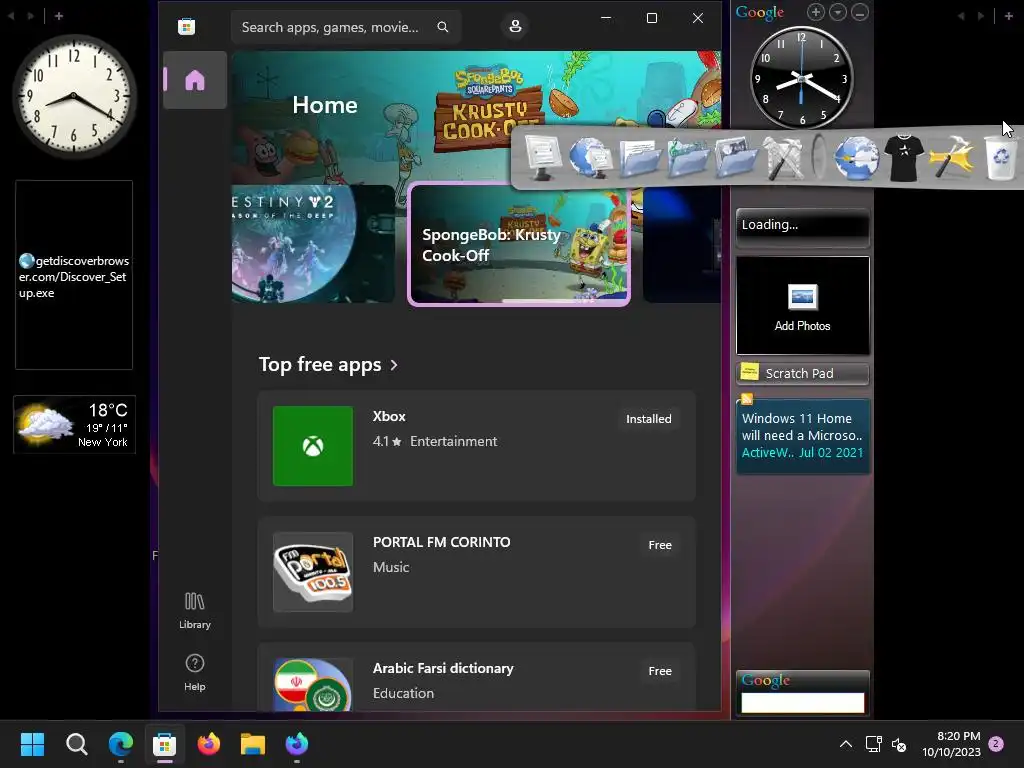Click the Google sidebar analog clock gadget
The image size is (1024, 768).
801,78
